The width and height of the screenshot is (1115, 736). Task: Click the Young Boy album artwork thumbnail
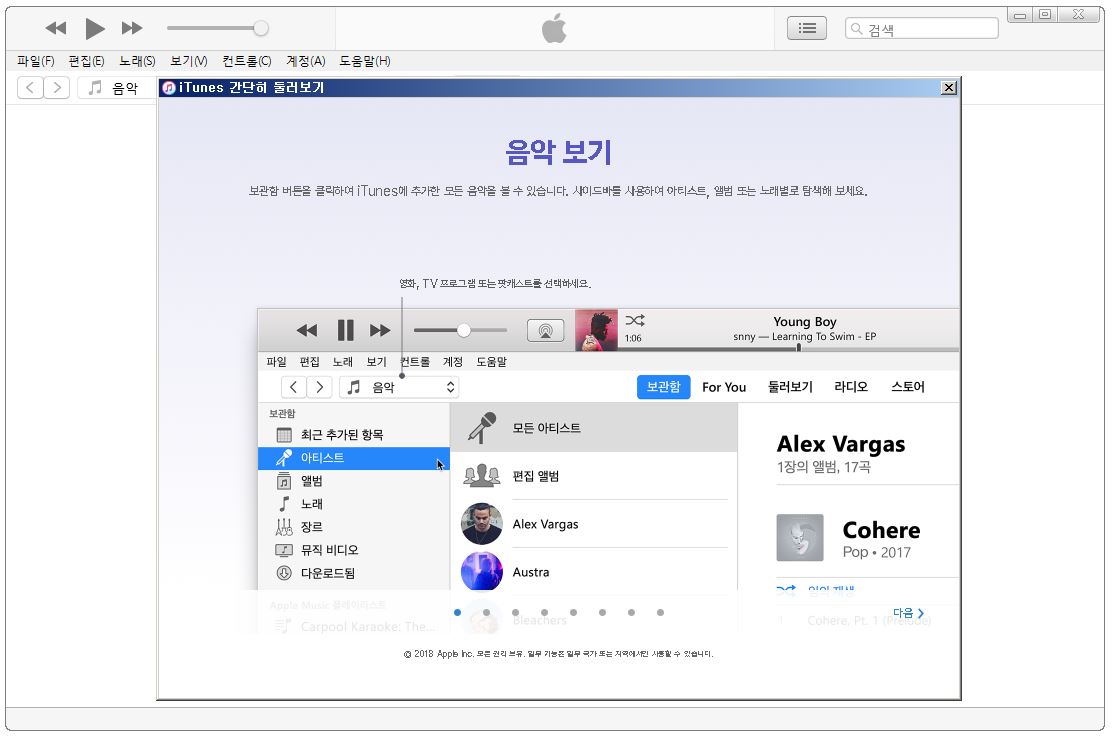tap(596, 330)
